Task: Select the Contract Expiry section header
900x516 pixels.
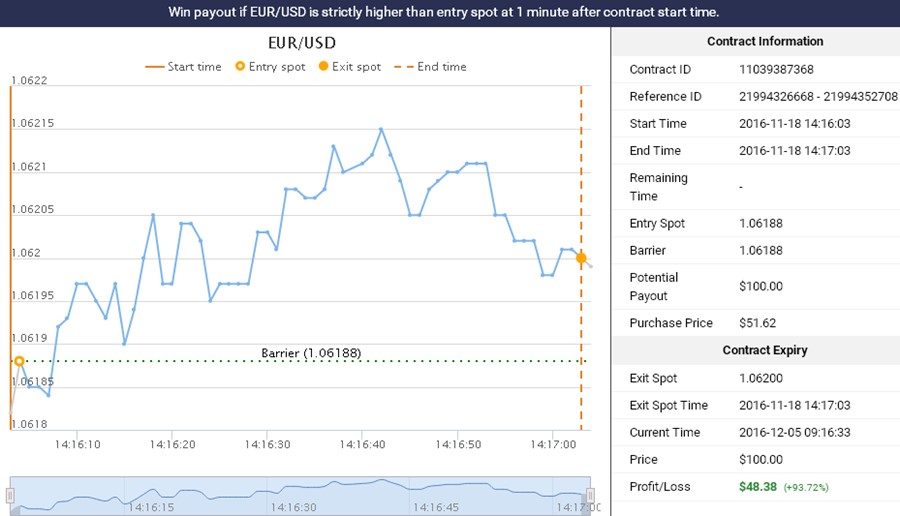Action: point(764,351)
